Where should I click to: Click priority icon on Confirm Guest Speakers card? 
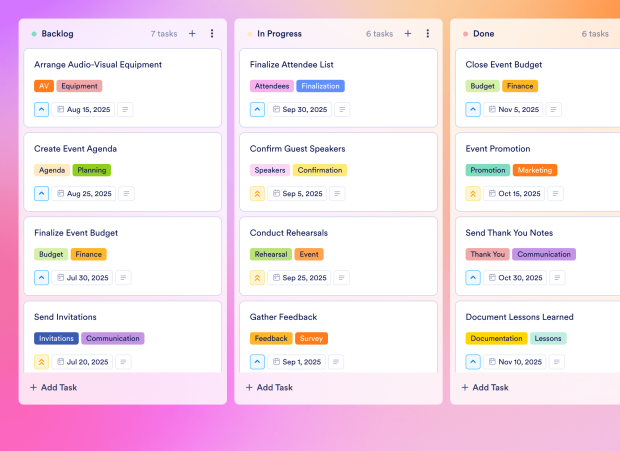pos(257,194)
